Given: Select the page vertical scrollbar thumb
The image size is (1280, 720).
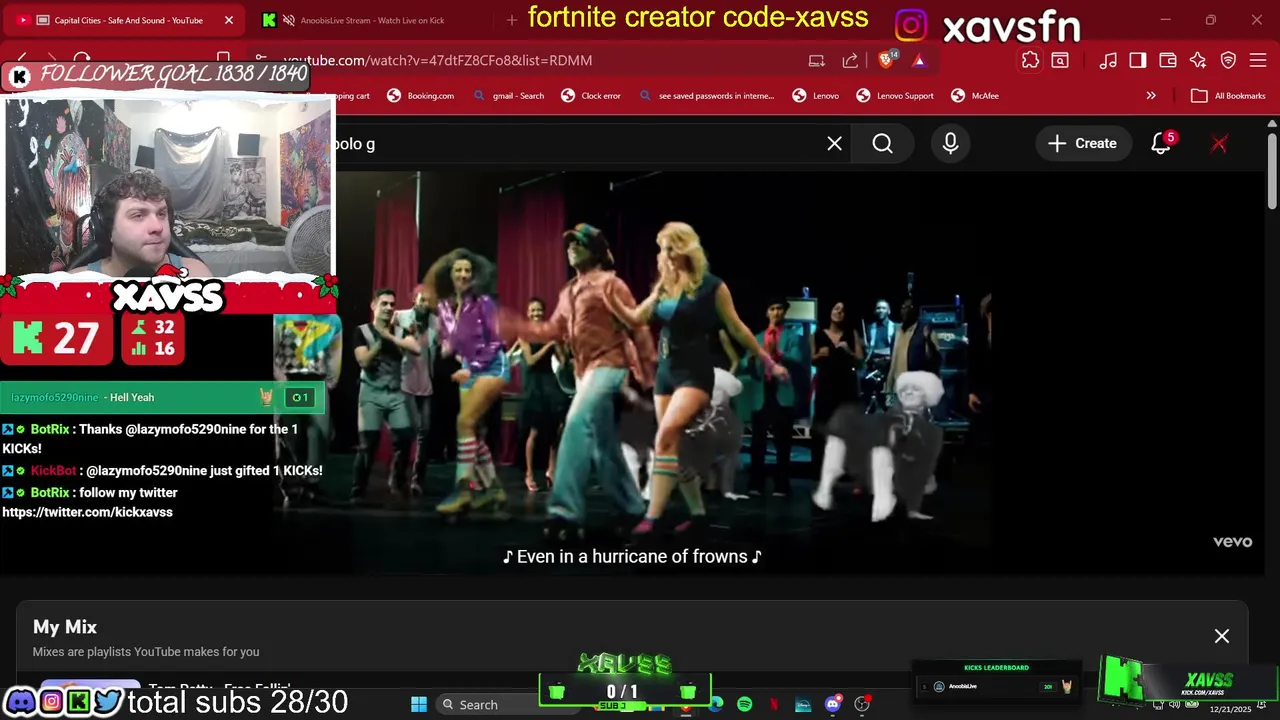Looking at the screenshot, I should tap(1271, 170).
